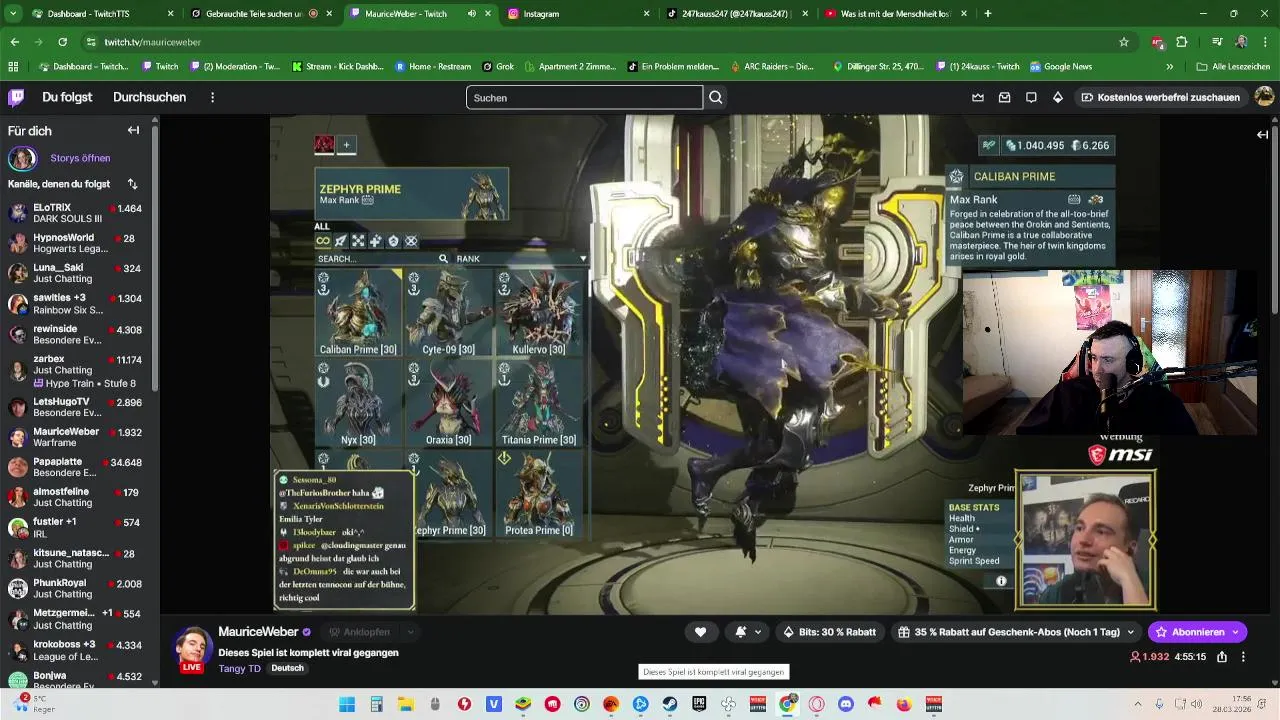
Task: Reload the Twitch page
Action: [62, 42]
